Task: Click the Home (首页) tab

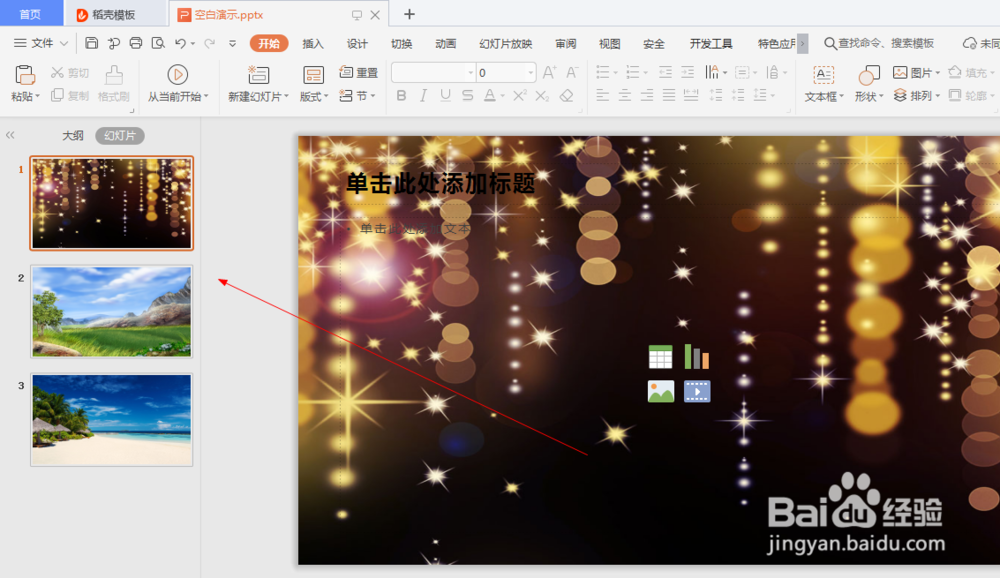Action: pyautogui.click(x=30, y=14)
